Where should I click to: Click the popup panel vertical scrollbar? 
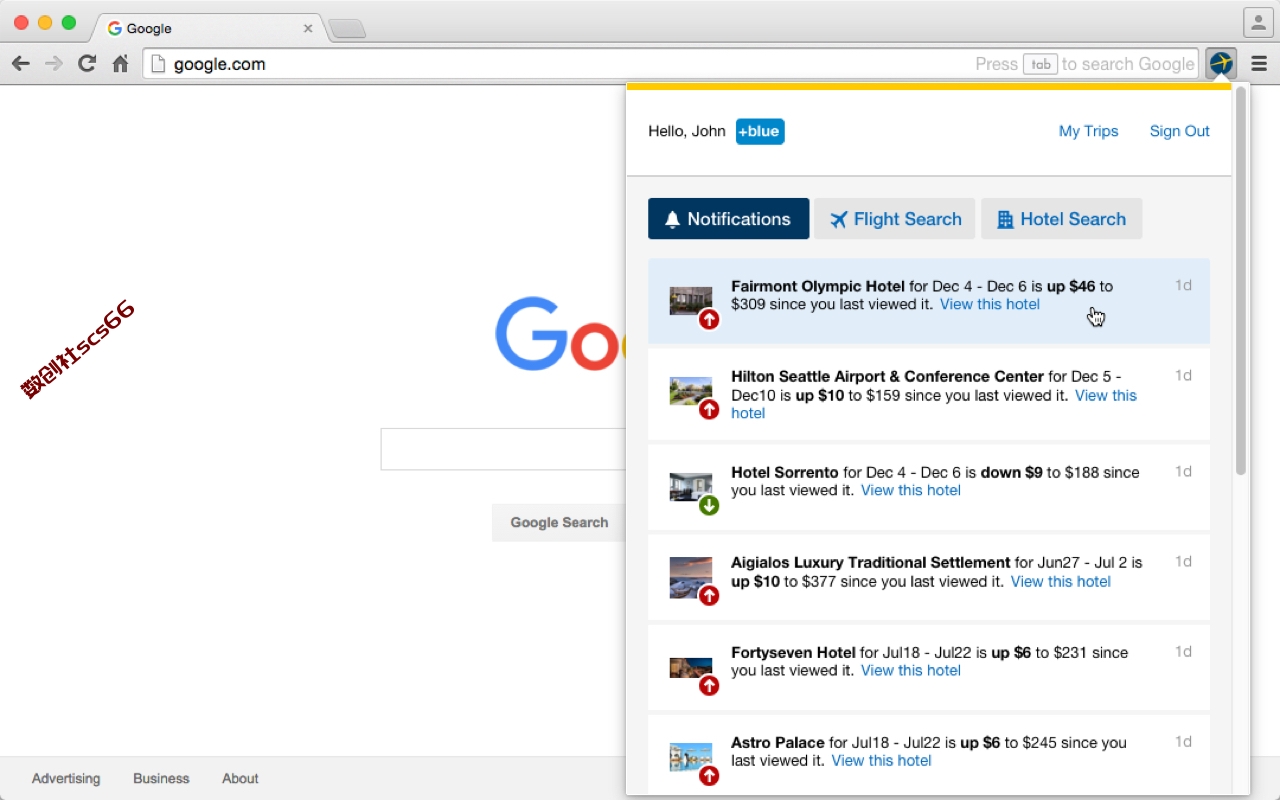[x=1241, y=280]
